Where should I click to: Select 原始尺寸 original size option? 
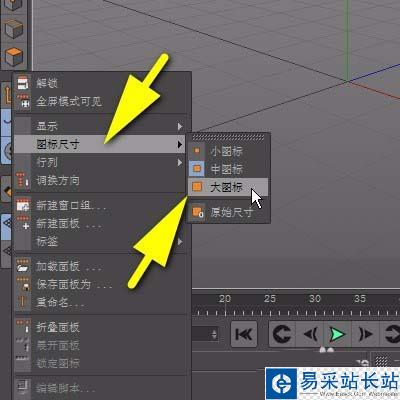coord(228,212)
